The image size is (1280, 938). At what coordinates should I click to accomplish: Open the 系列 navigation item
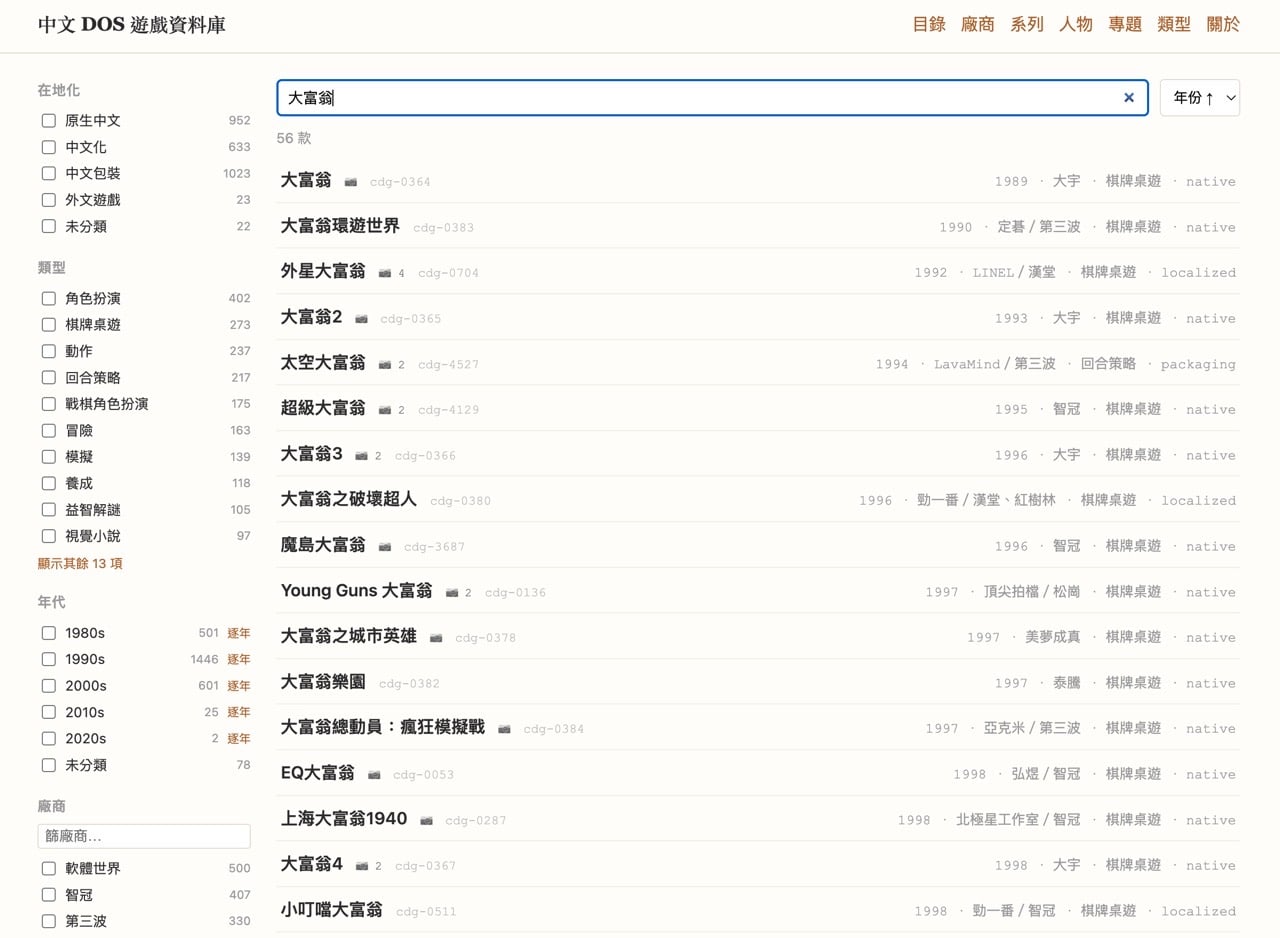1027,24
